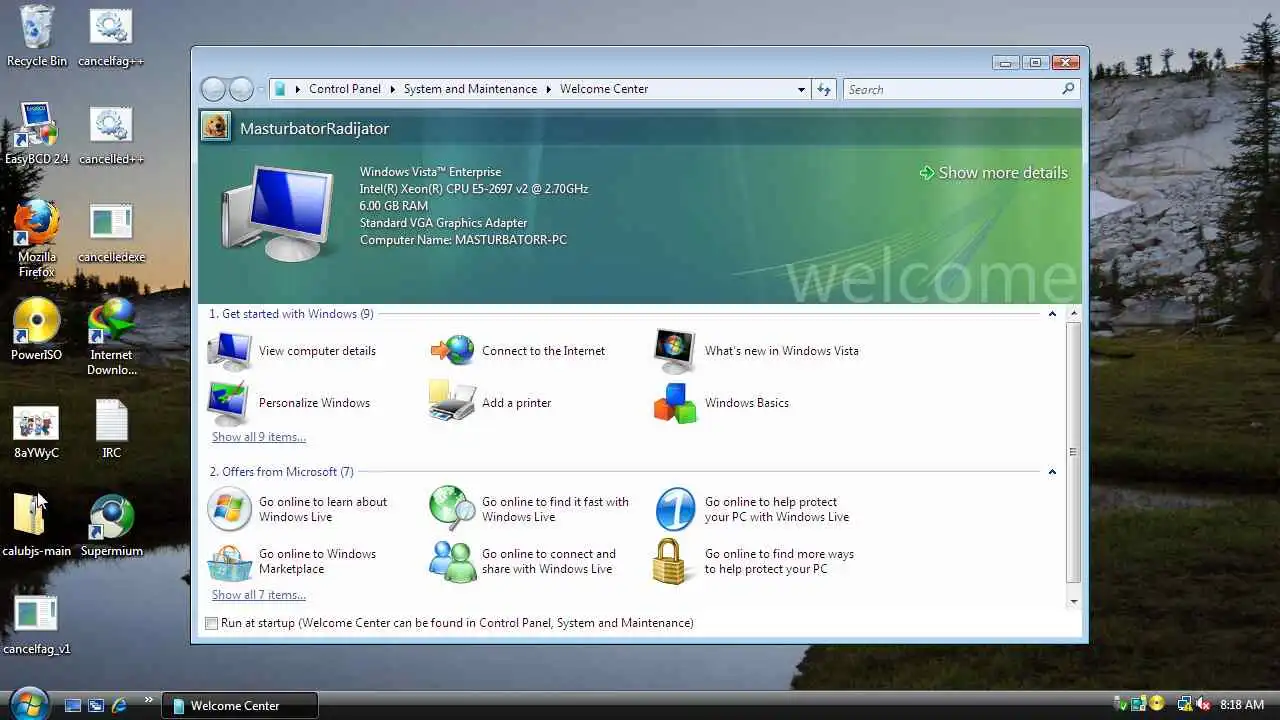Click the Windows Start orb
This screenshot has height=720, width=1280.
pos(28,703)
